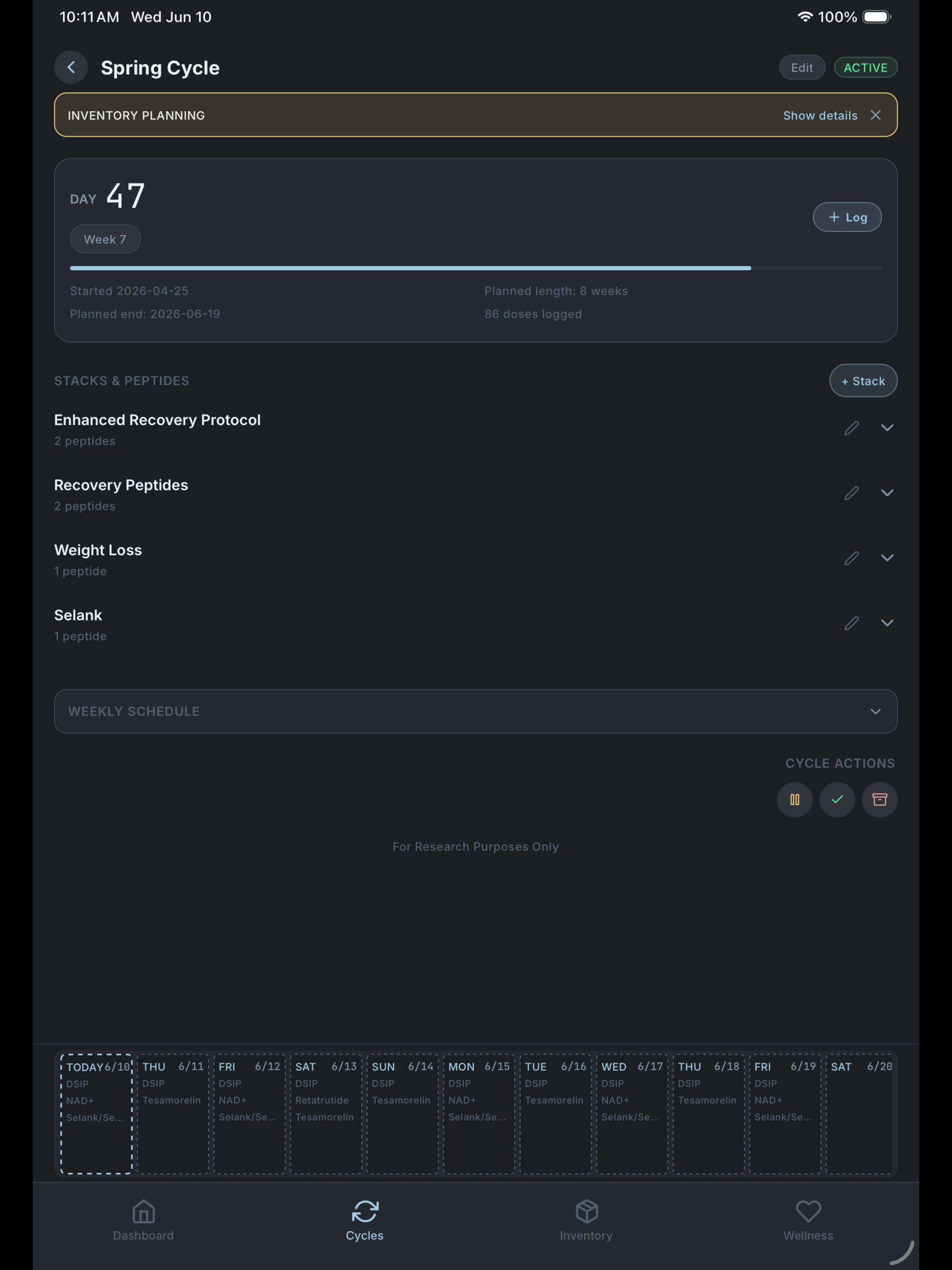The height and width of the screenshot is (1270, 952).
Task: Expand the Weekly Schedule section
Action: coord(476,711)
